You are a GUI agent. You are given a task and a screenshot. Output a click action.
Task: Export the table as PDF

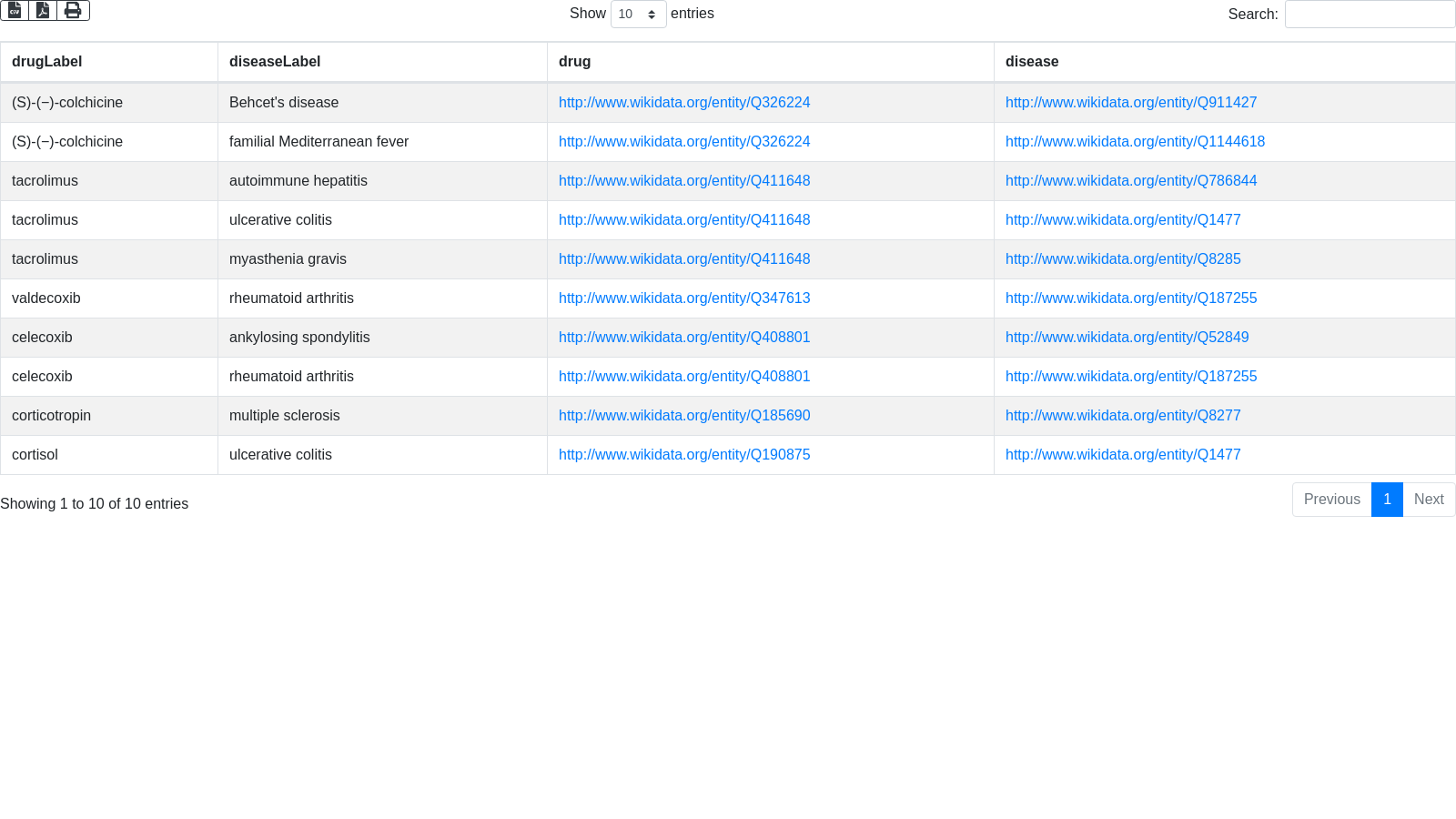click(43, 10)
